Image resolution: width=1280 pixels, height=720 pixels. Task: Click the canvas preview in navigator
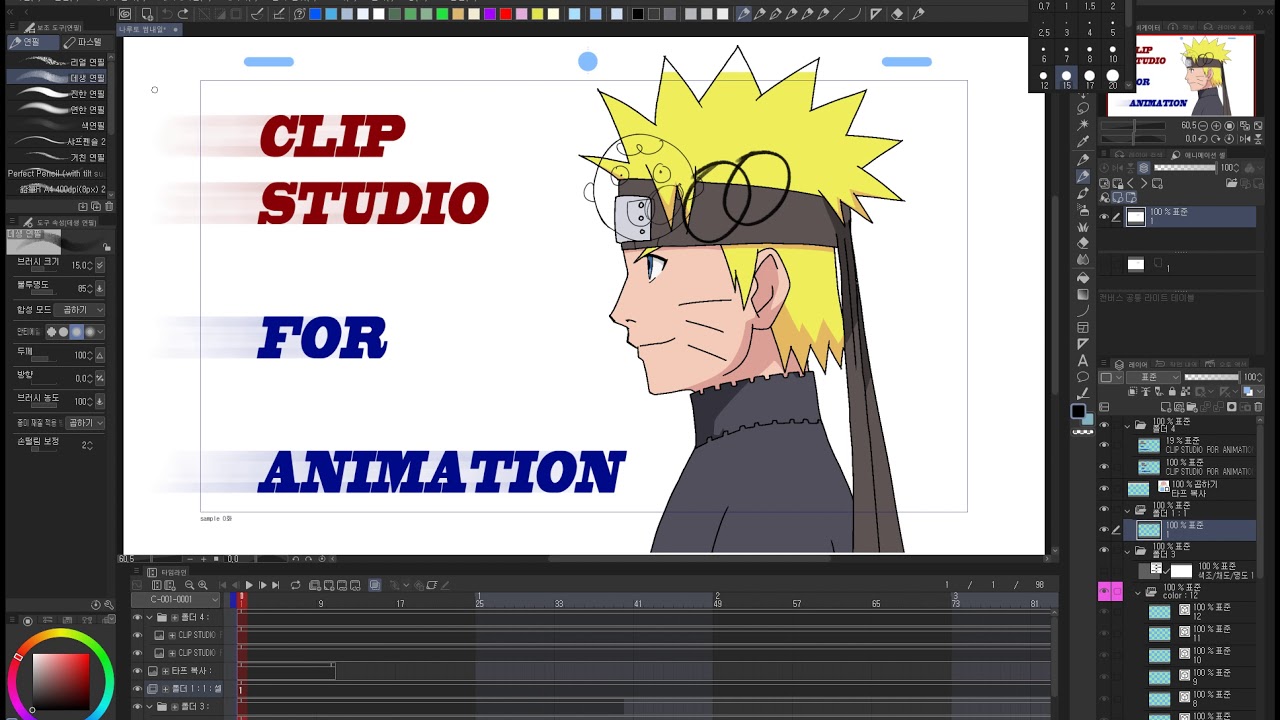pyautogui.click(x=1181, y=75)
